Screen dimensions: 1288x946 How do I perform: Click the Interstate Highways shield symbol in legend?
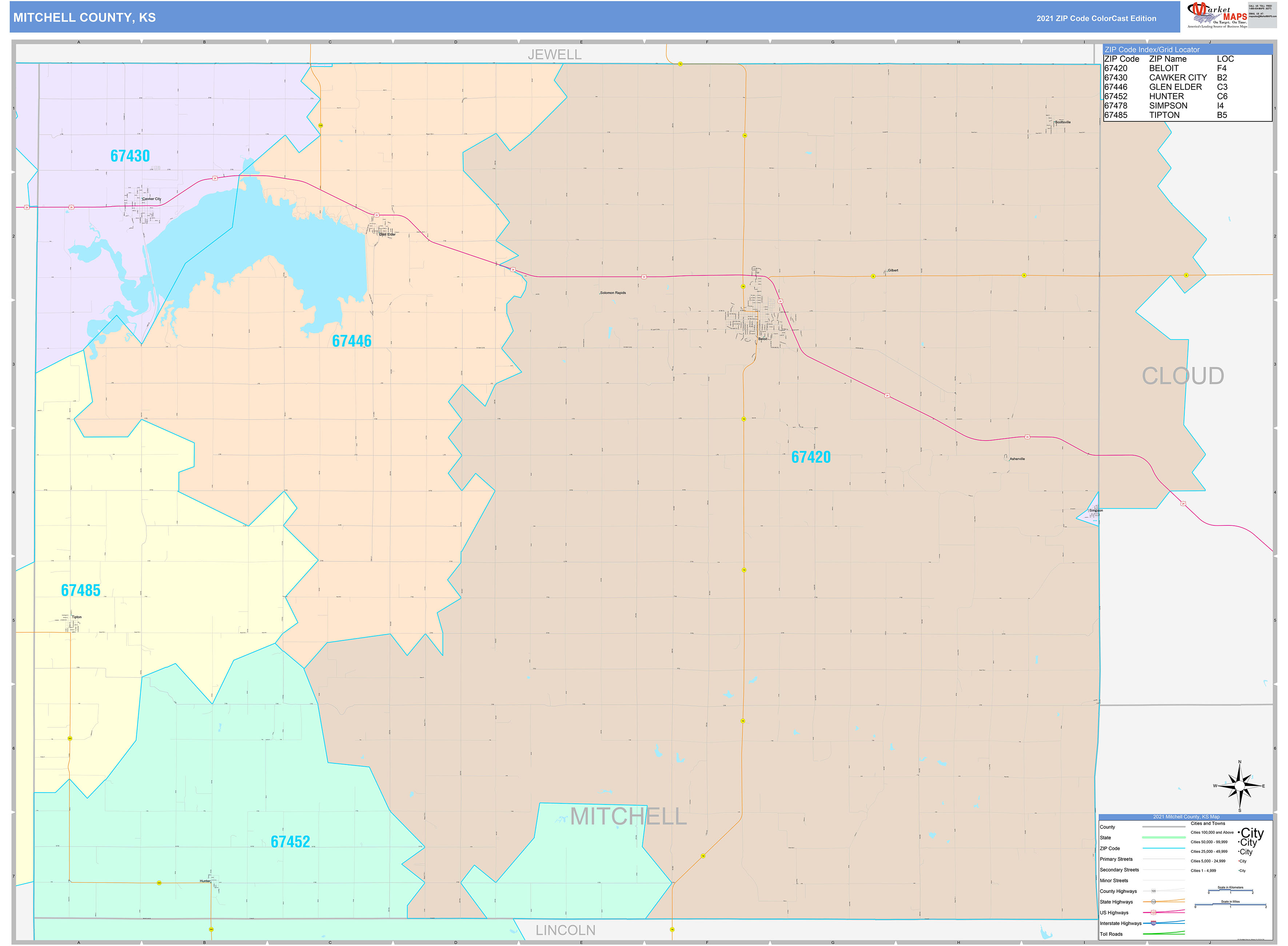tap(1154, 923)
